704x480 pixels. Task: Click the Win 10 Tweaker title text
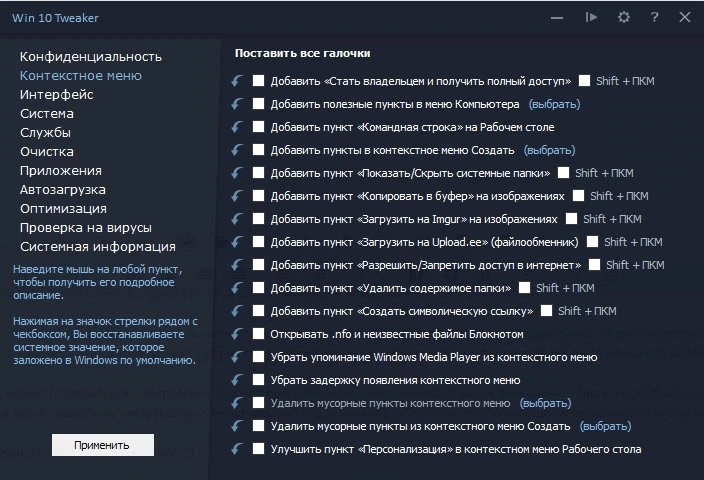point(55,18)
